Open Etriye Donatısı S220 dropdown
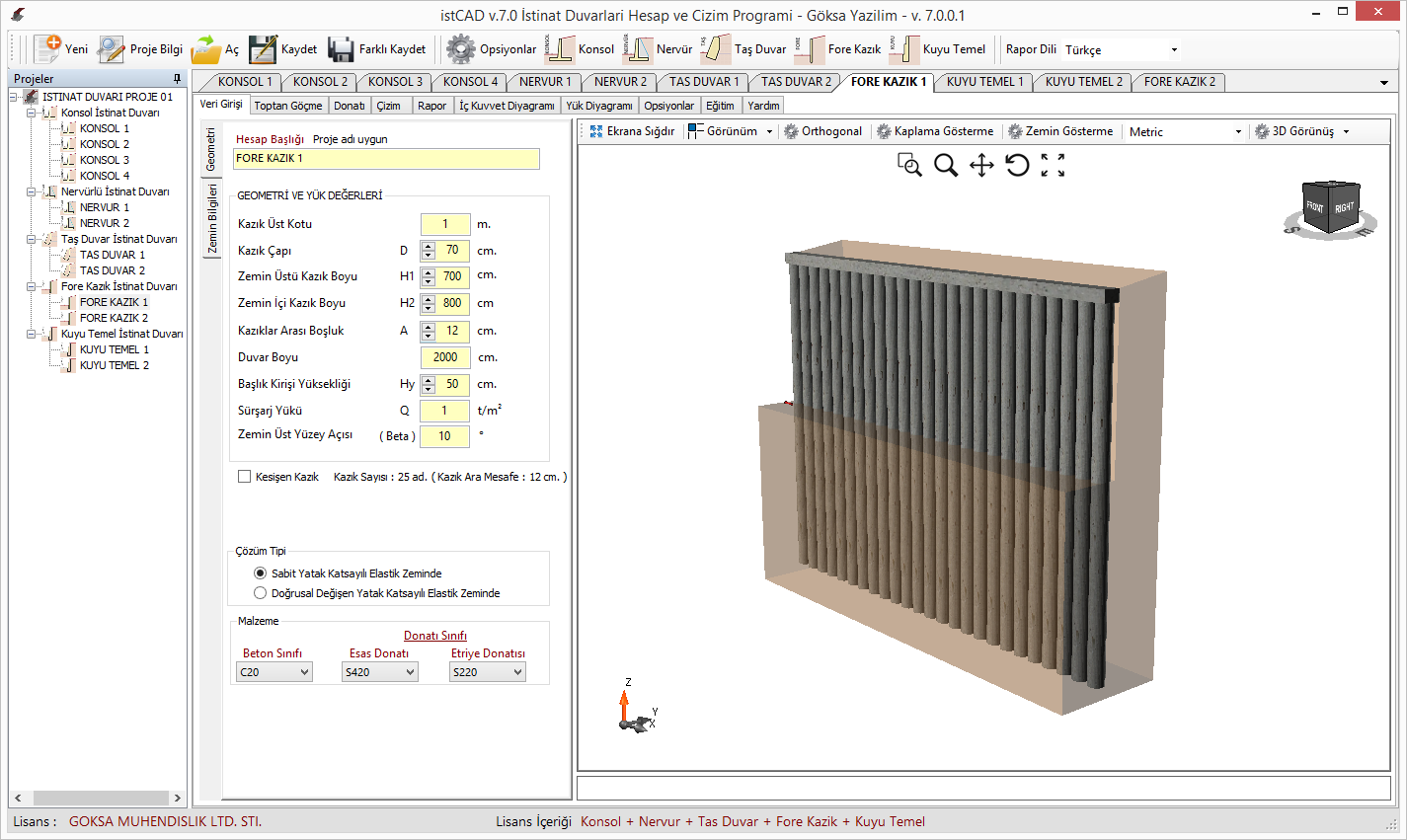This screenshot has width=1407, height=840. [488, 672]
